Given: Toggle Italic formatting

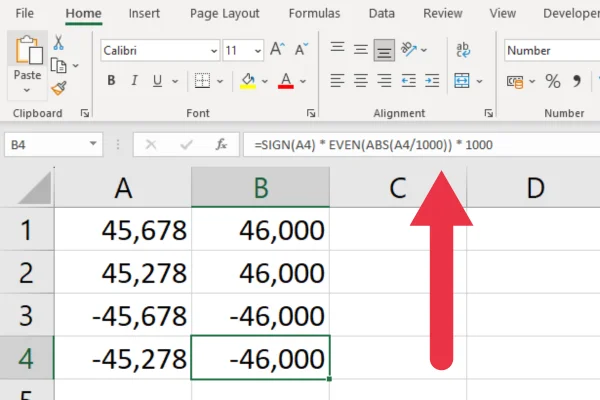Looking at the screenshot, I should tap(134, 81).
